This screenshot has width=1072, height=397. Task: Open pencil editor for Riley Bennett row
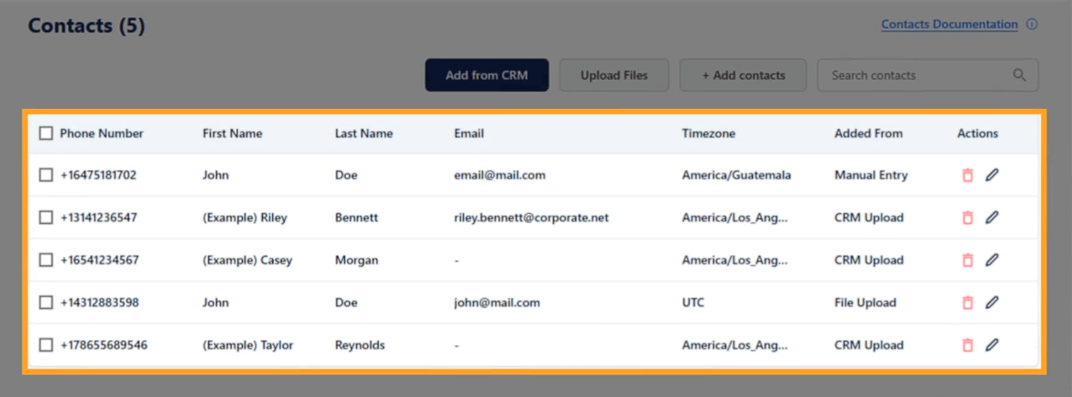991,218
